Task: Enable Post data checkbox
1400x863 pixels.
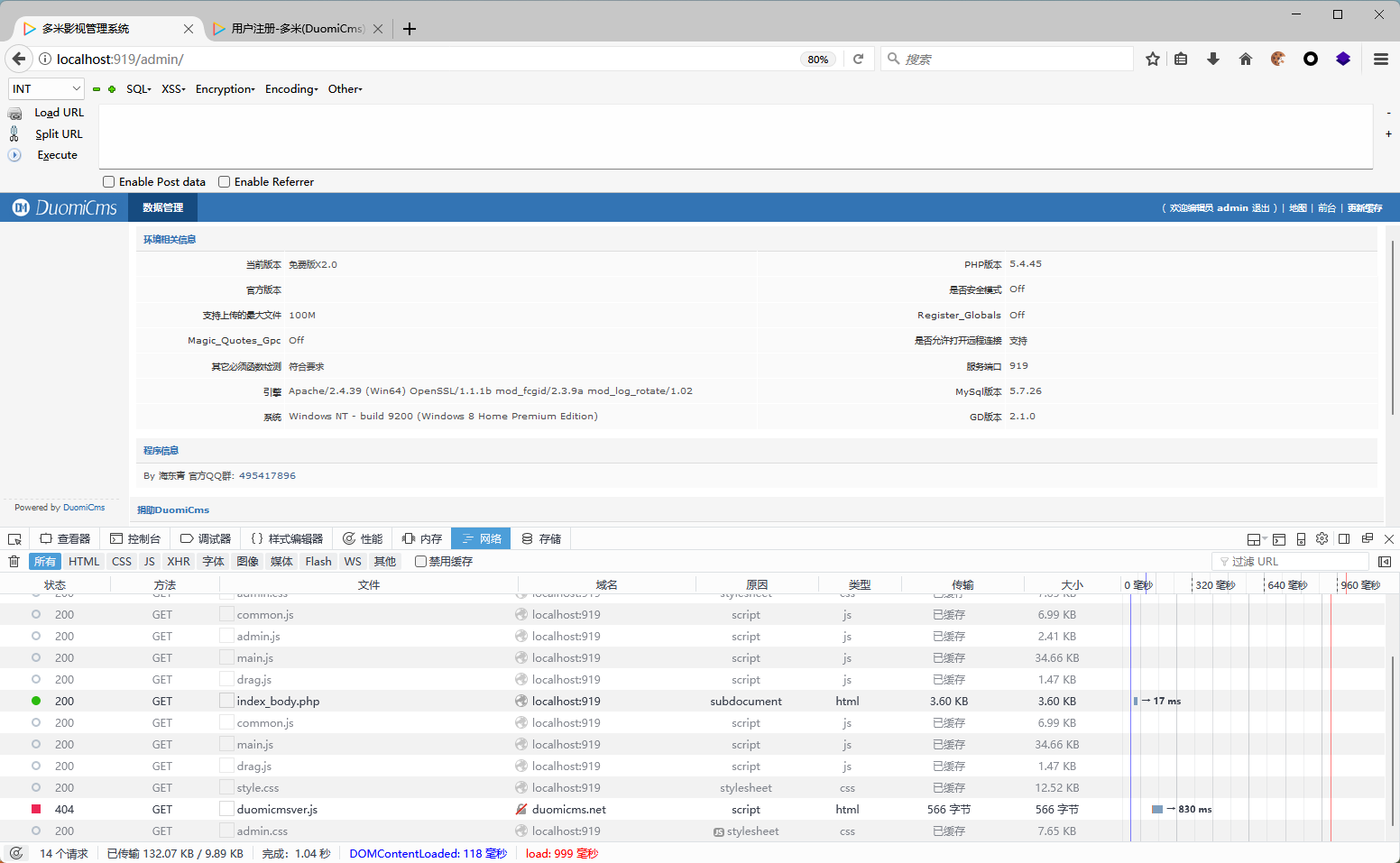Action: point(109,182)
